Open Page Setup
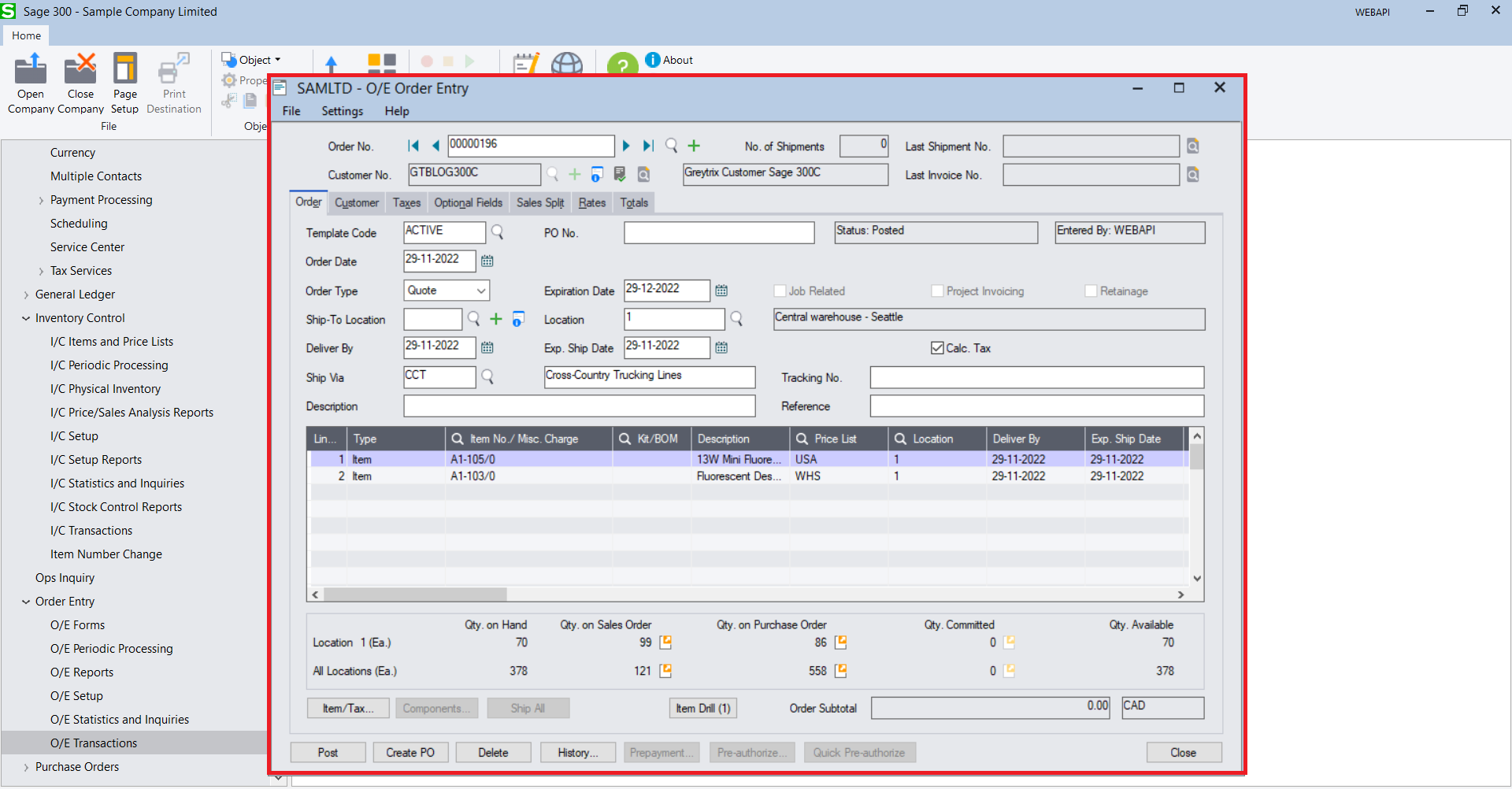The image size is (1512, 789). point(124,83)
